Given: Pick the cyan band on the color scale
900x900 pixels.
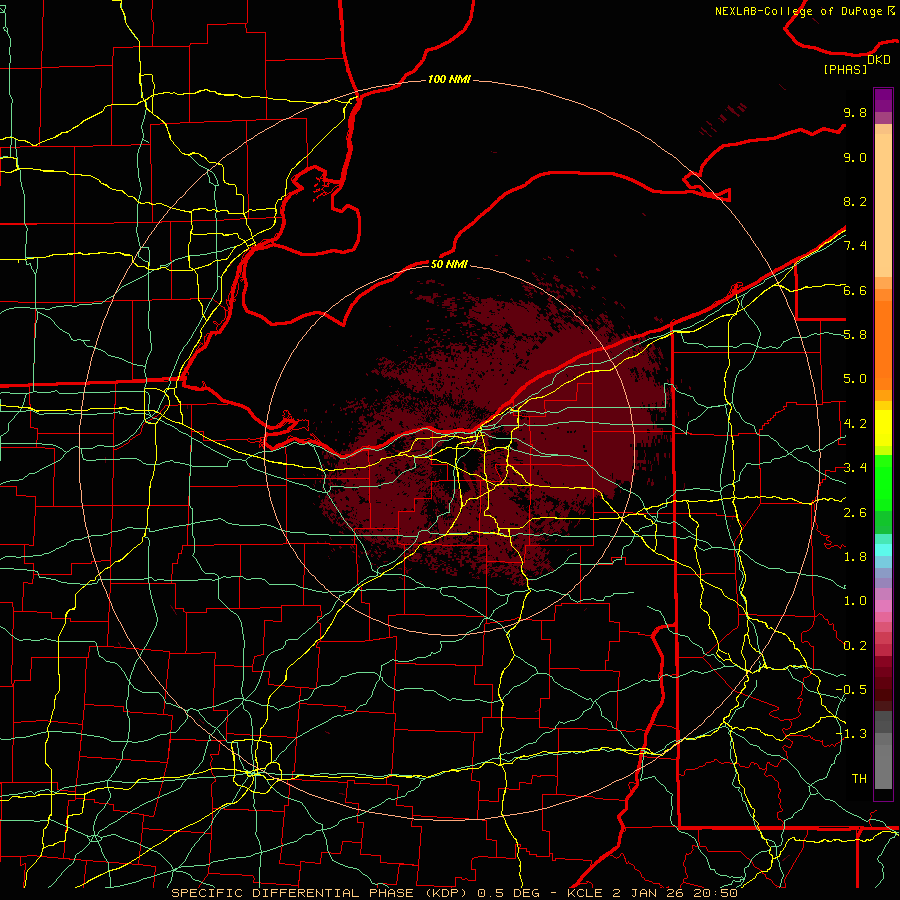Looking at the screenshot, I should coord(883,550).
